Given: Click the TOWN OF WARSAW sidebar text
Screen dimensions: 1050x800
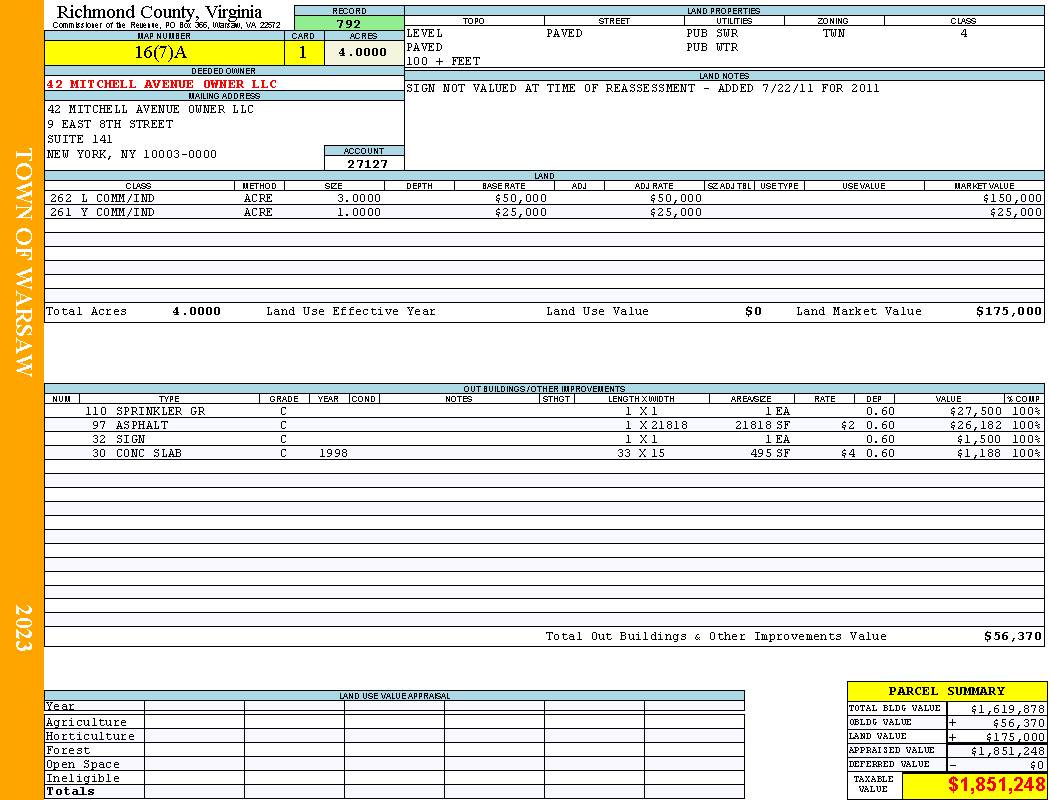Looking at the screenshot, I should 23,262.
